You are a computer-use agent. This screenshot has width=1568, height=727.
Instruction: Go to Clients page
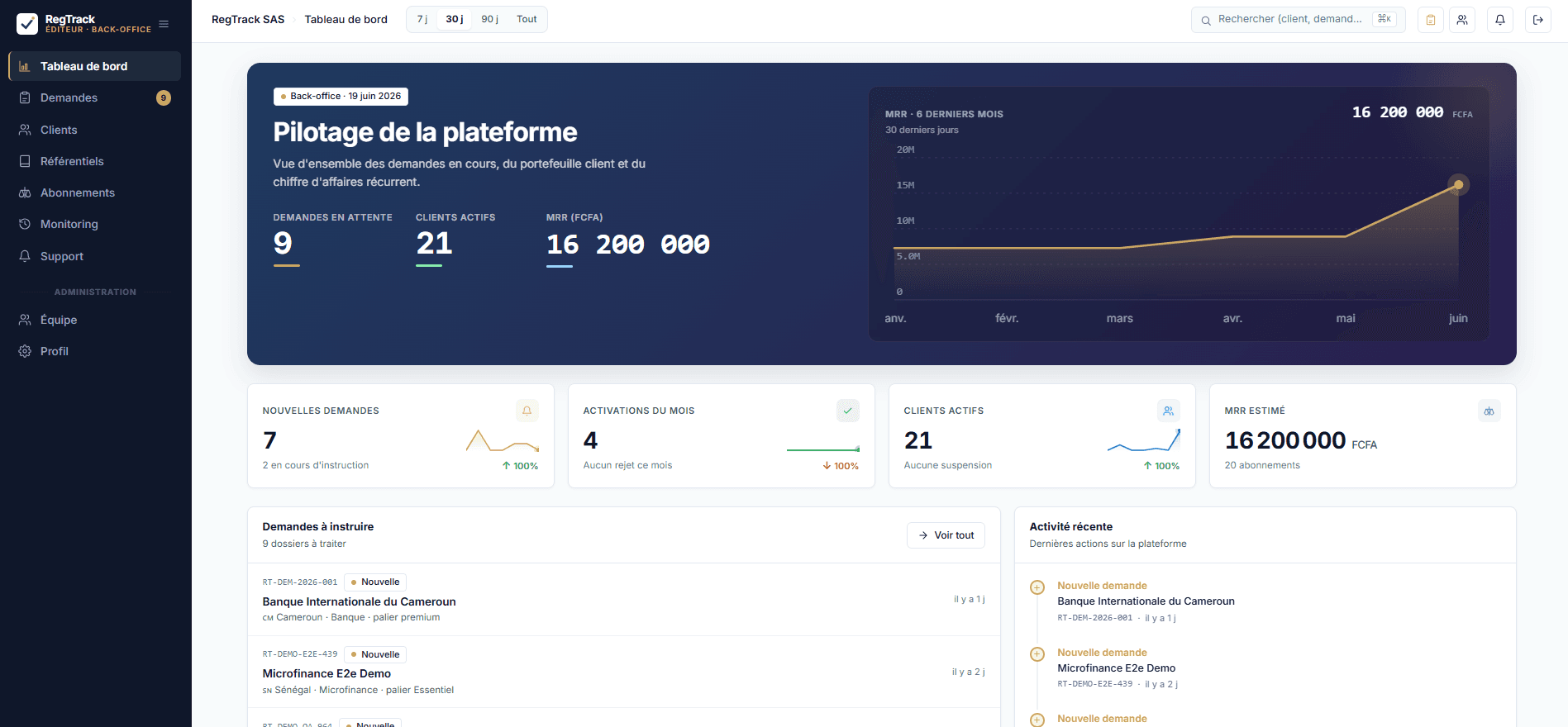[94, 130]
